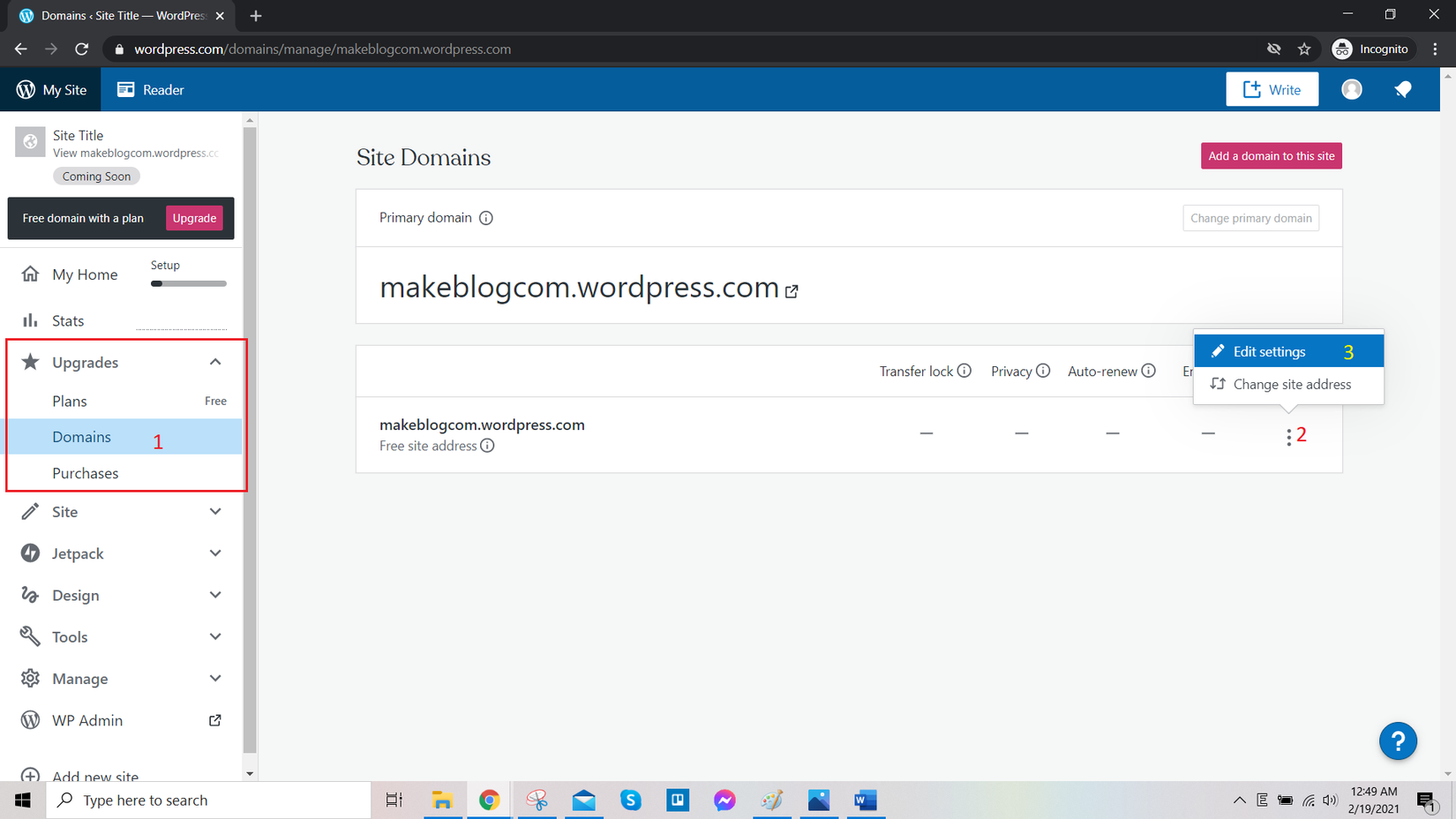
Task: Open the user profile avatar
Action: [1351, 89]
